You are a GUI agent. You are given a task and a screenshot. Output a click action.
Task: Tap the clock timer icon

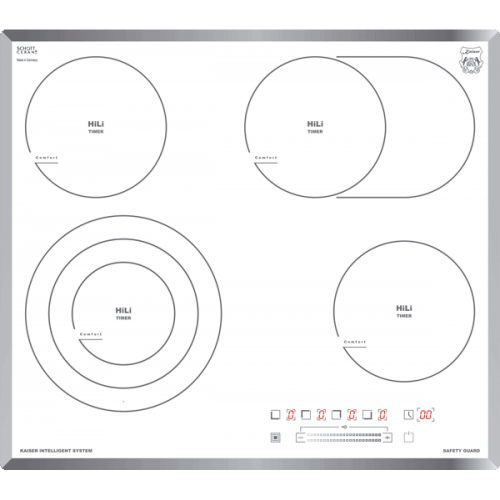(x=409, y=415)
